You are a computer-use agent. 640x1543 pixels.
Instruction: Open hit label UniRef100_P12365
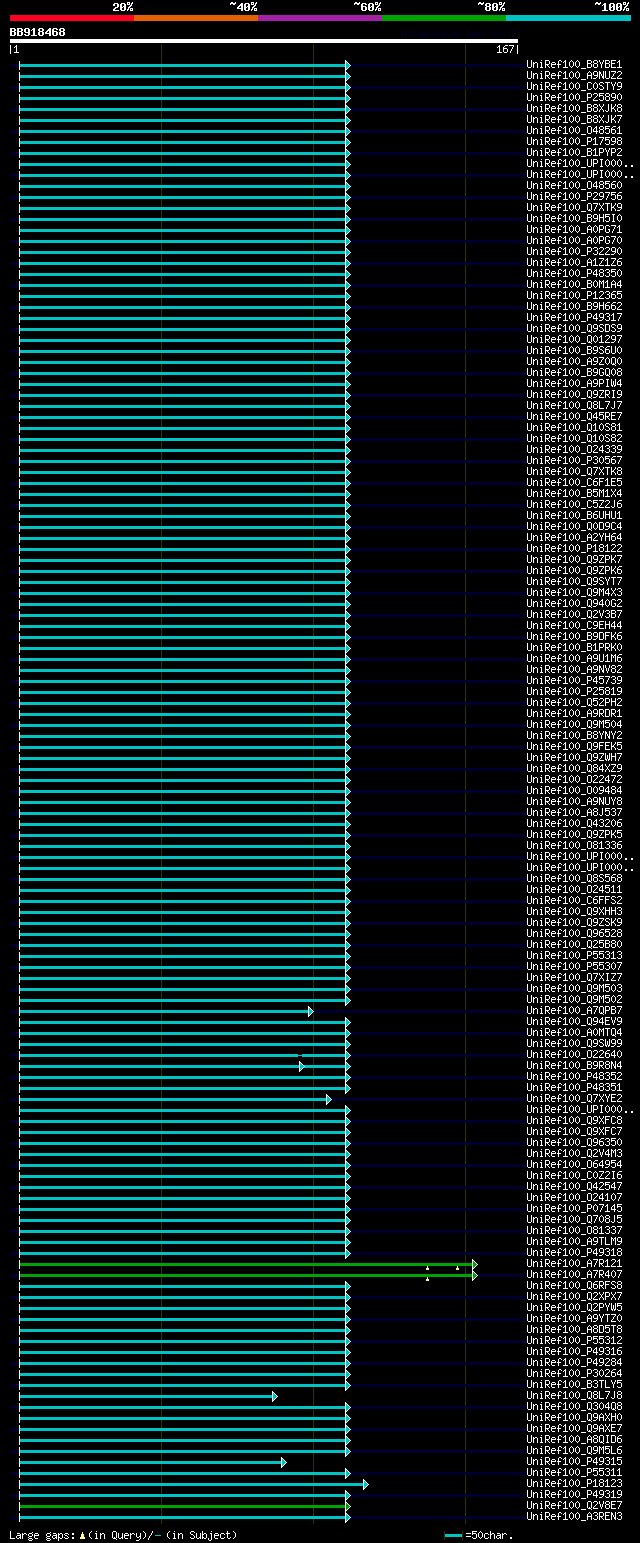coord(574,296)
